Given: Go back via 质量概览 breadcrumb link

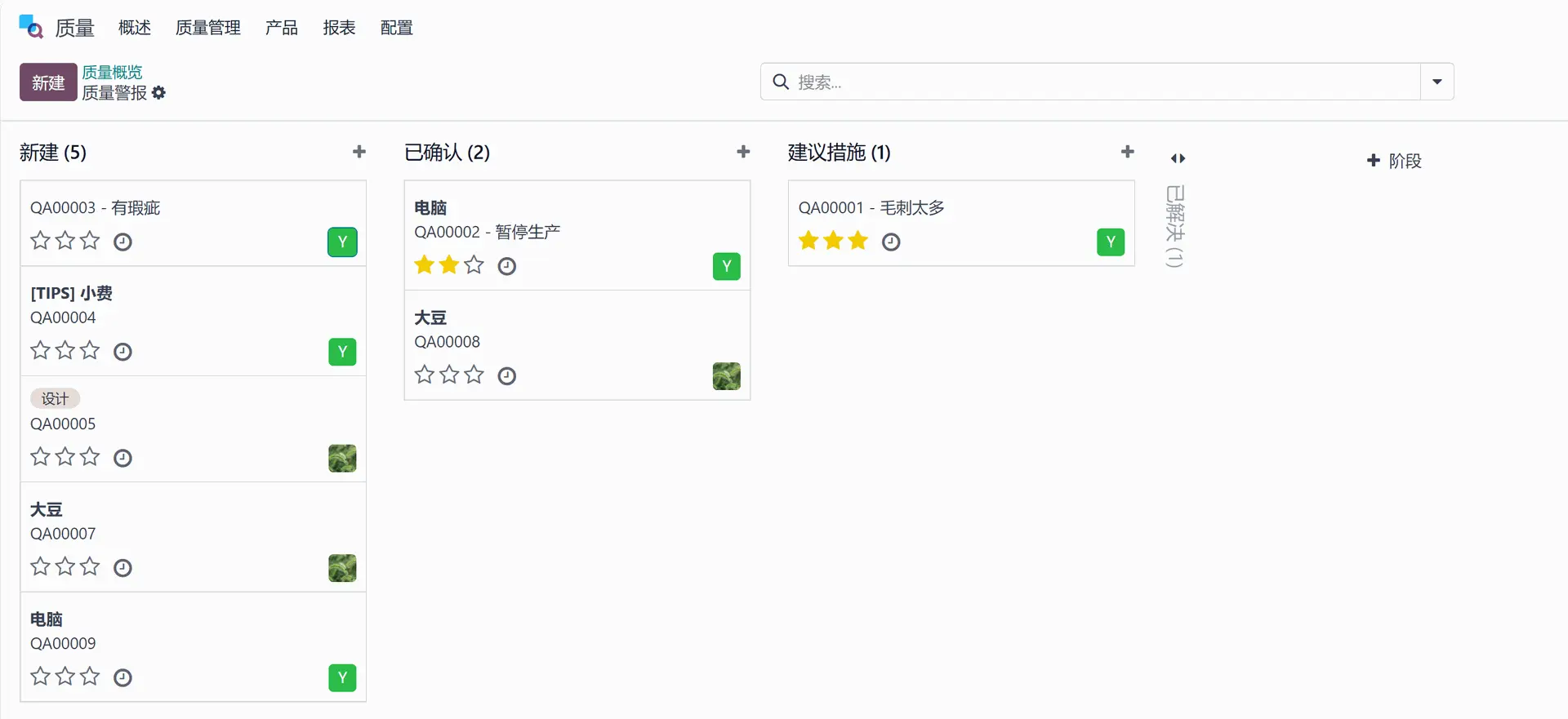Looking at the screenshot, I should 112,72.
